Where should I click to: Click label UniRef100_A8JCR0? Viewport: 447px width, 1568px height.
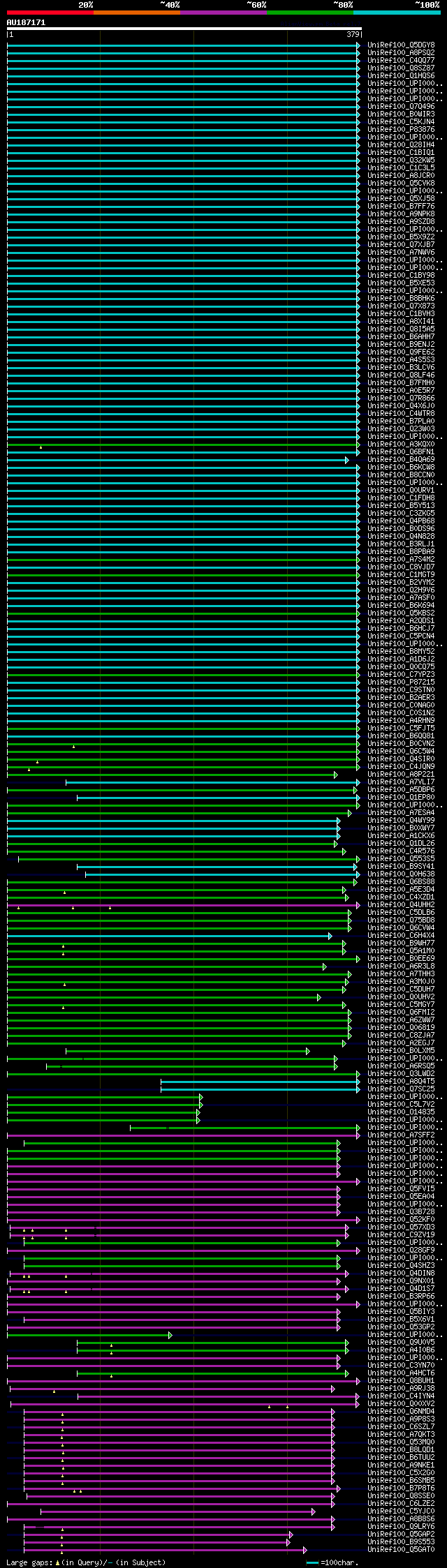pos(401,176)
